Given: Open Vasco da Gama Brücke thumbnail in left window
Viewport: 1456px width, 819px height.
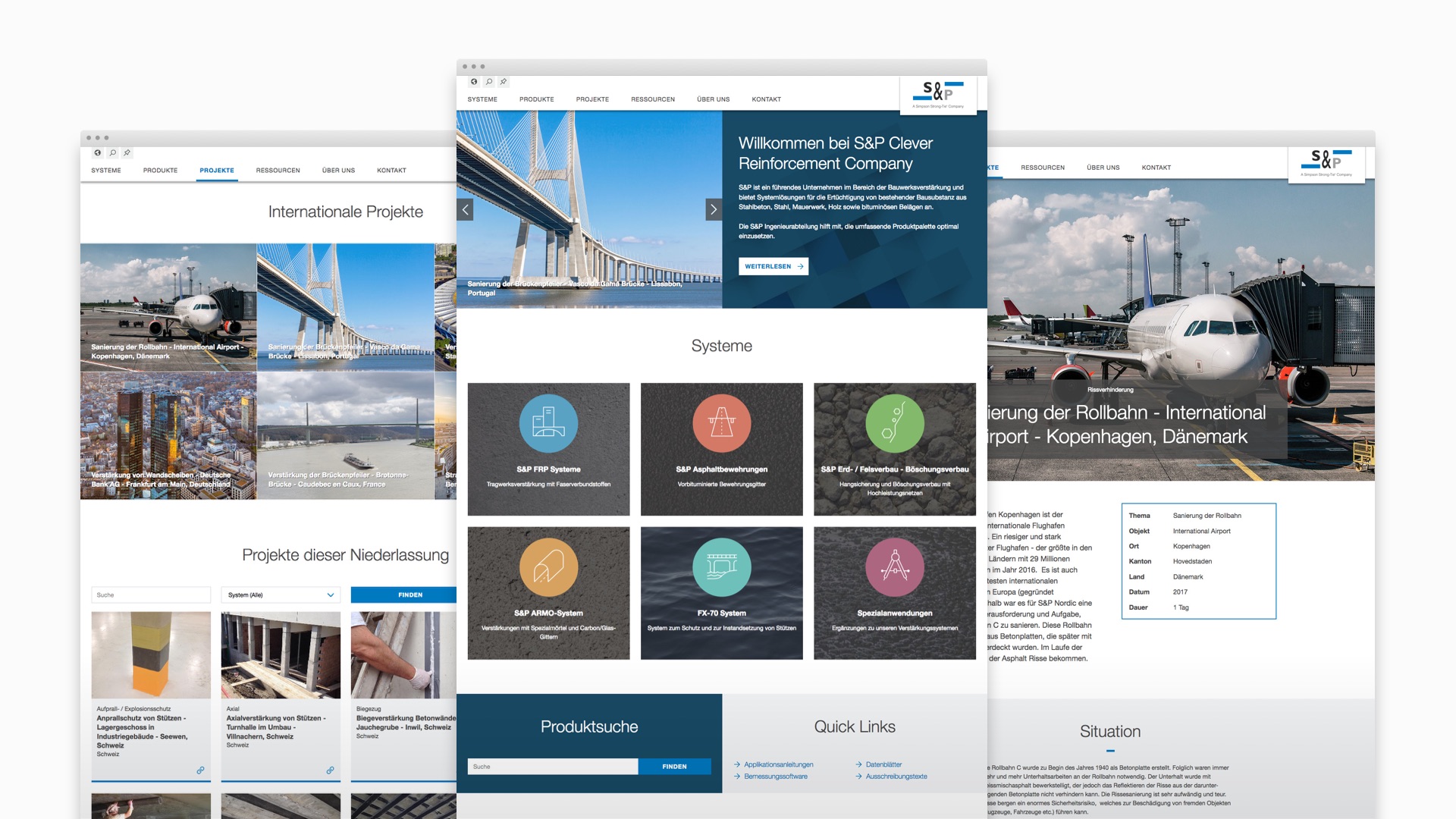Looking at the screenshot, I should pyautogui.click(x=346, y=307).
